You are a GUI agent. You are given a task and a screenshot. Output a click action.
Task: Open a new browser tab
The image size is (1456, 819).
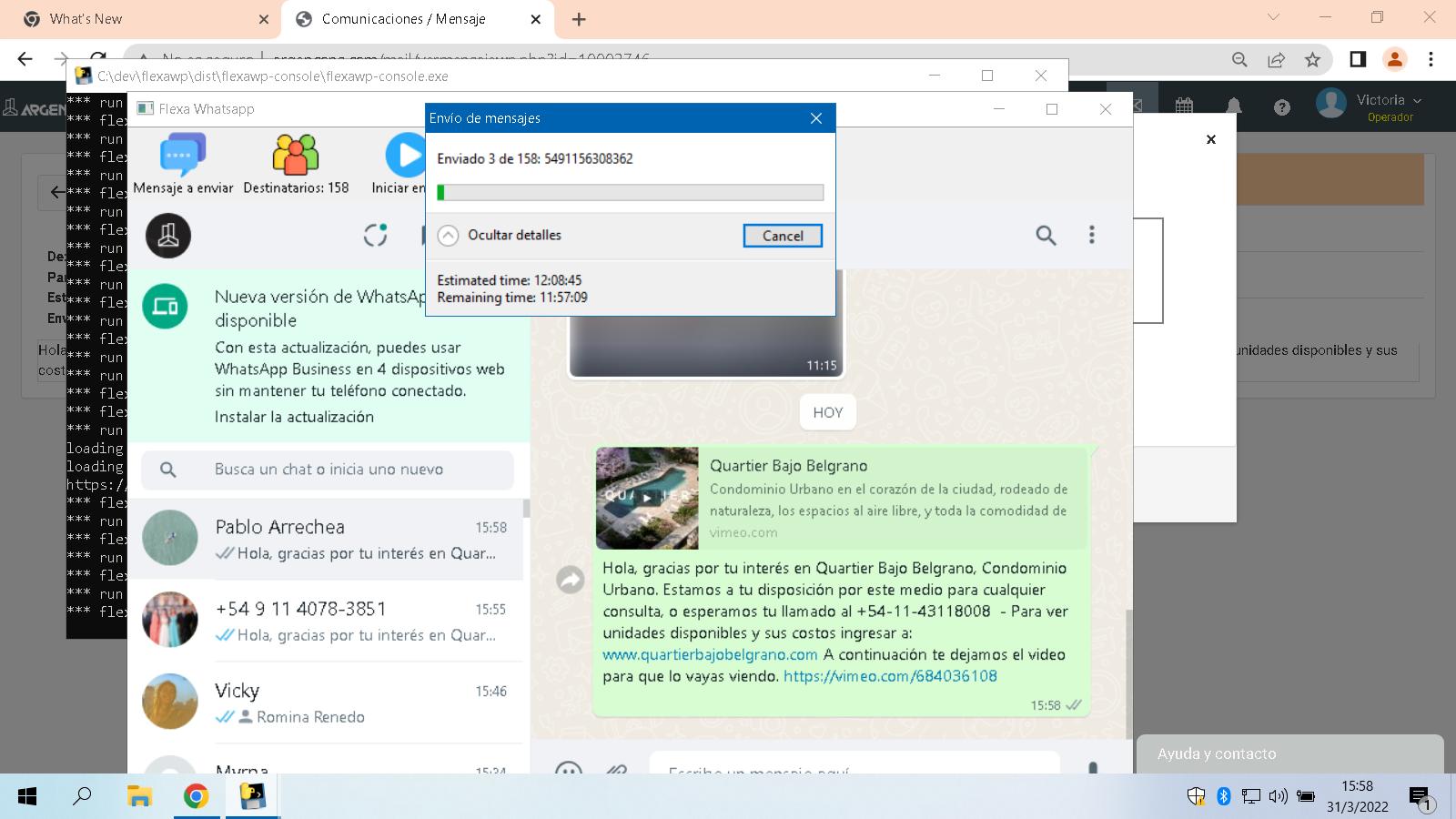click(579, 19)
